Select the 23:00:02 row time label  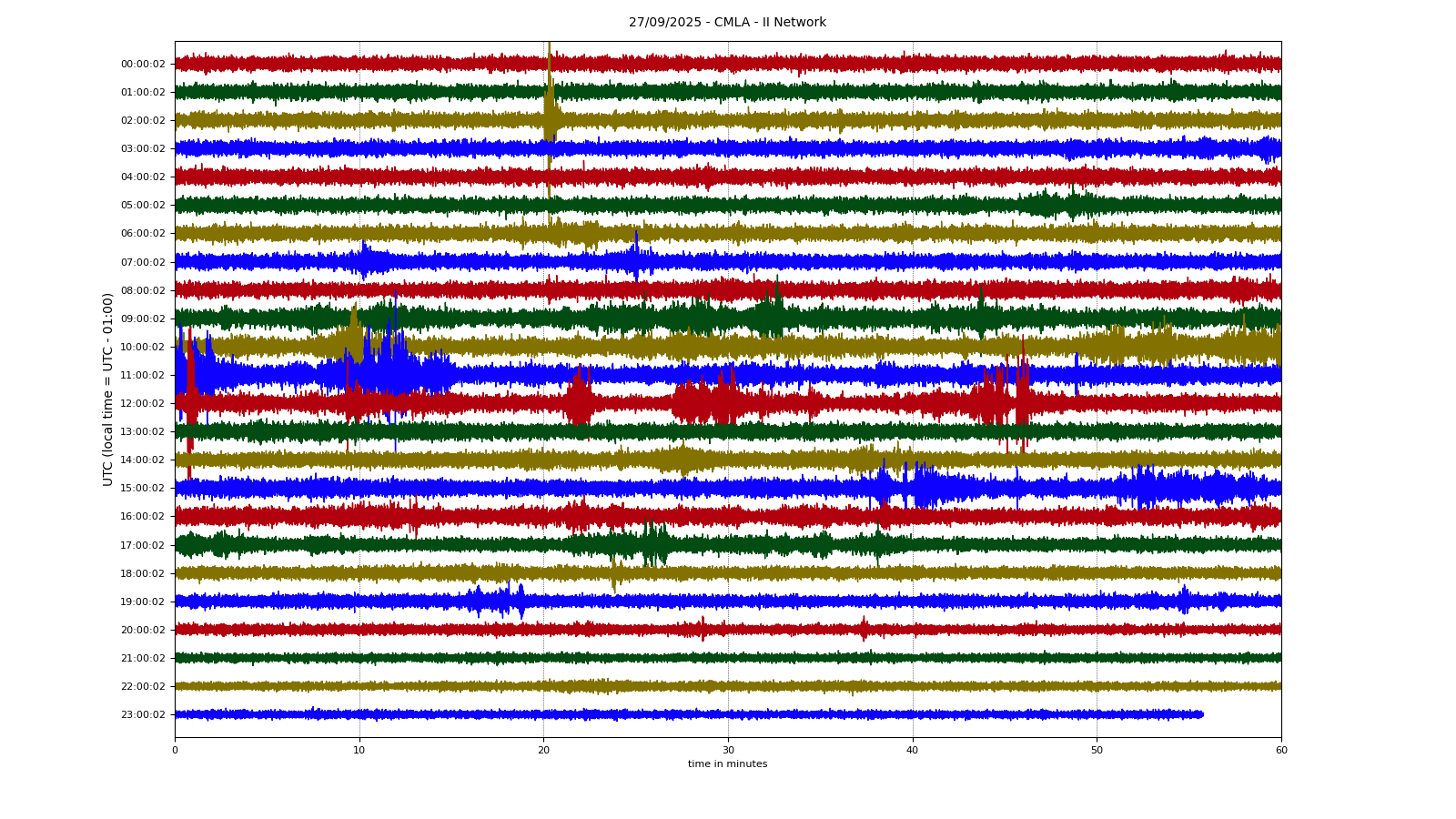pos(143,715)
